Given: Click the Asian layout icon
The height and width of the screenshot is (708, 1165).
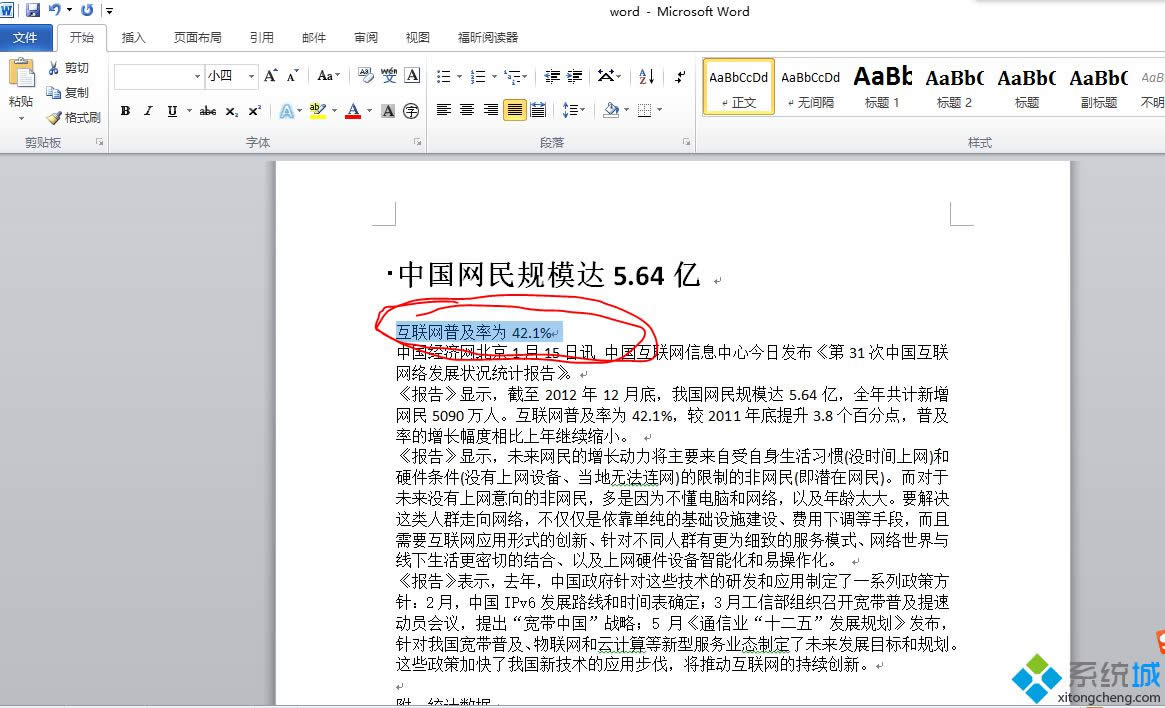Looking at the screenshot, I should [x=606, y=76].
